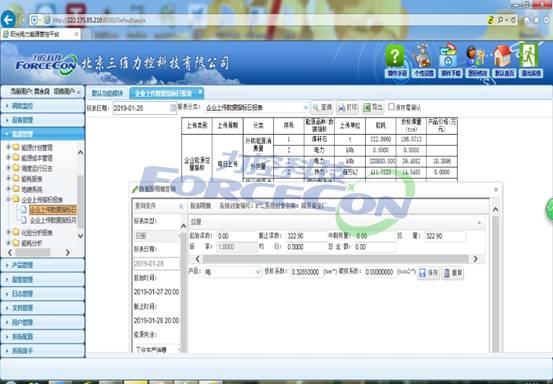Collapse the 企业上传指标报表 tree folder

click(8, 199)
